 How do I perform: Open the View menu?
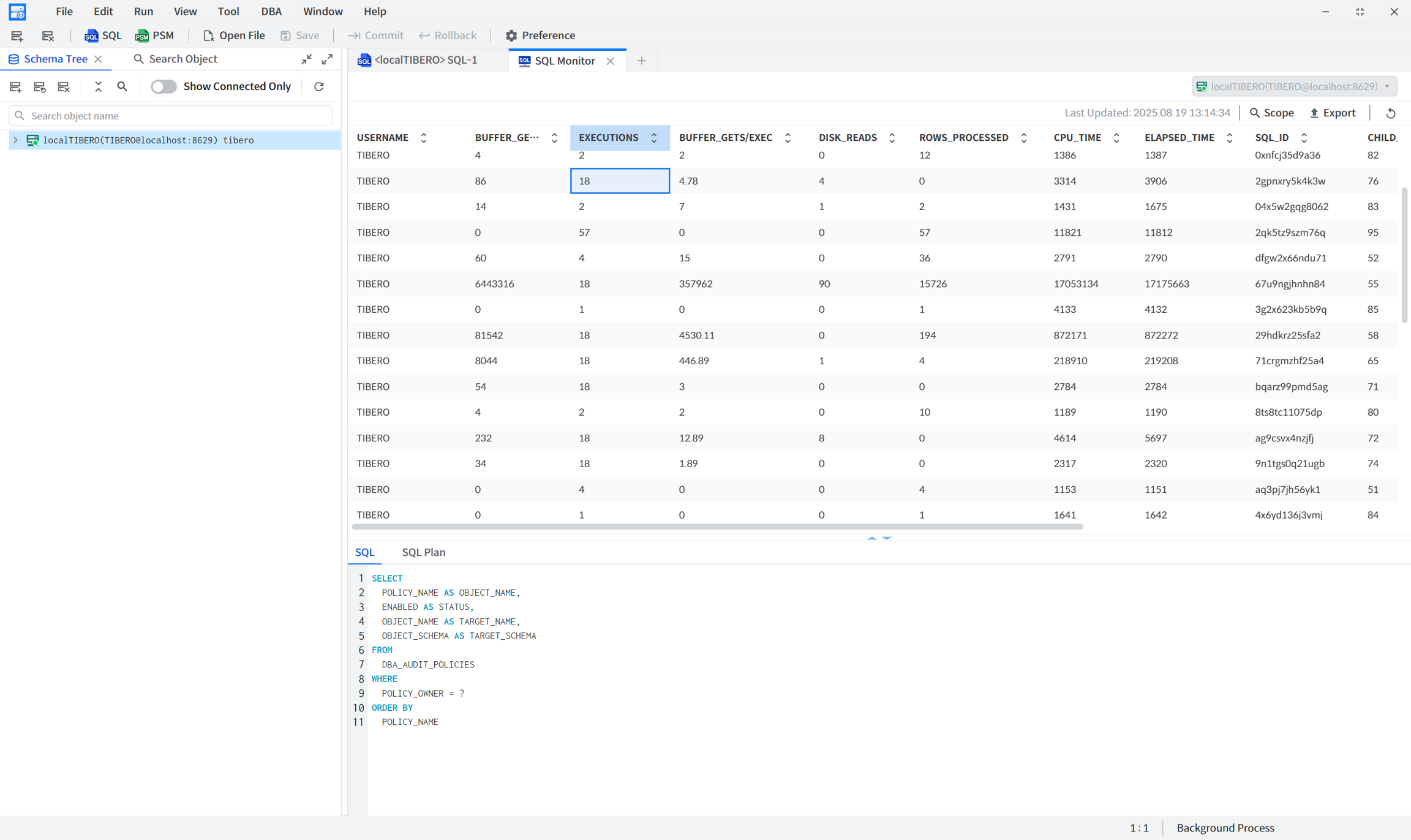pos(185,11)
